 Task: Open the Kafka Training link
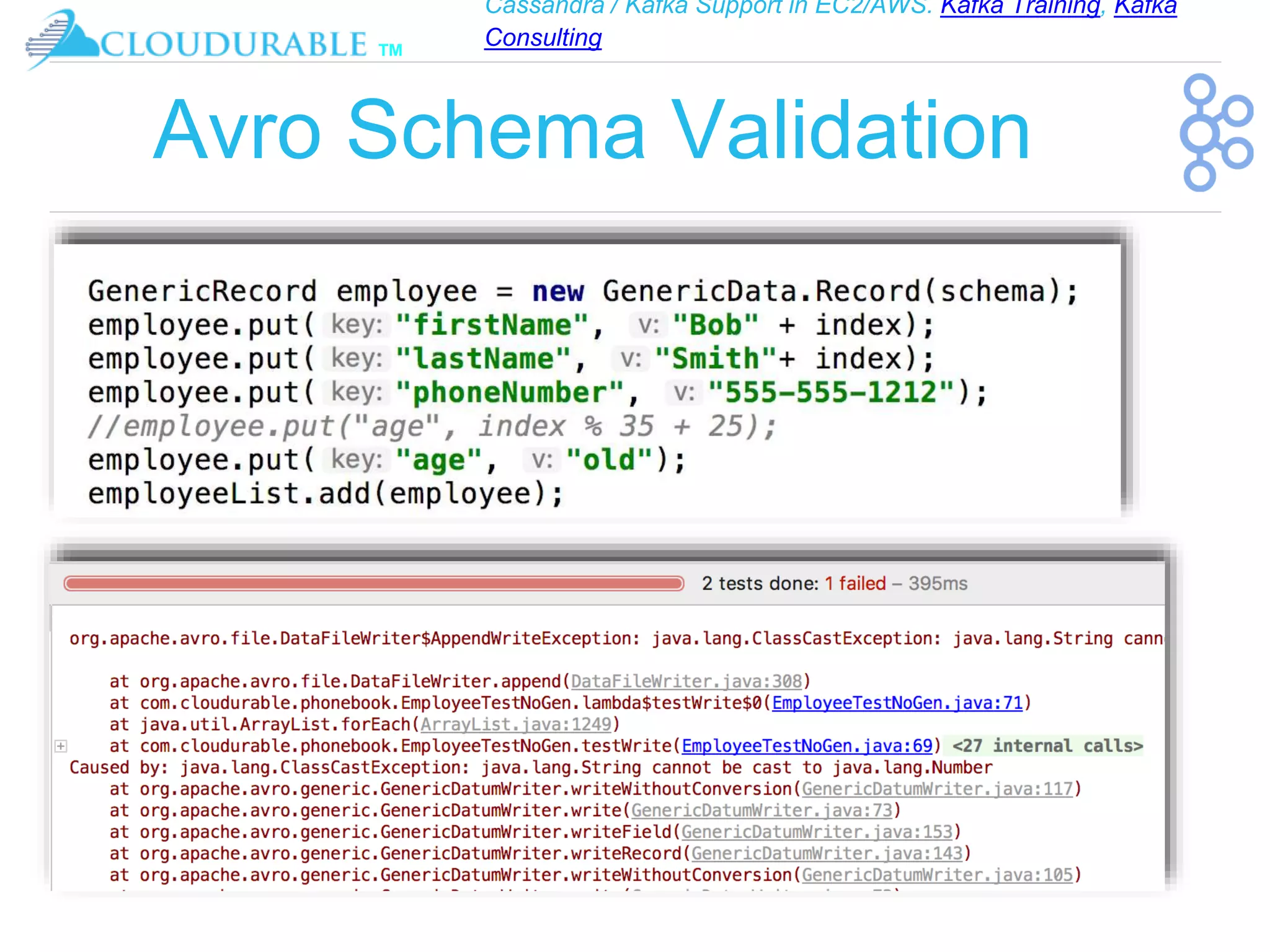coord(1020,7)
